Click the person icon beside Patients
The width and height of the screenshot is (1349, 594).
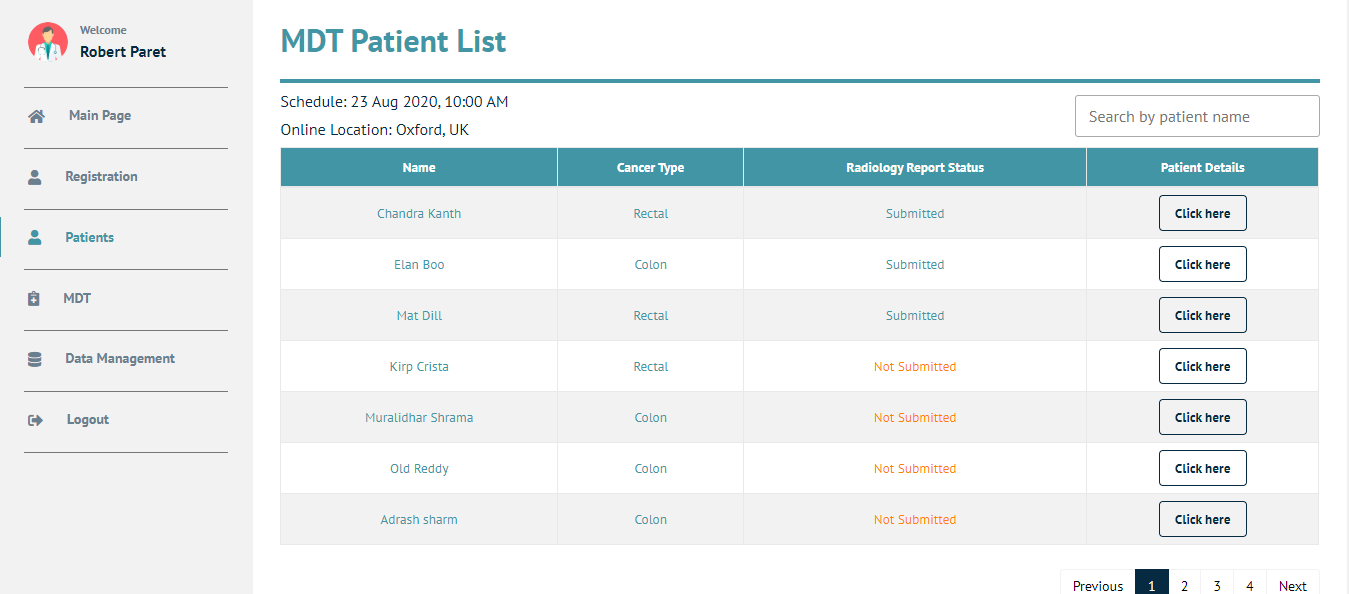pyautogui.click(x=35, y=238)
